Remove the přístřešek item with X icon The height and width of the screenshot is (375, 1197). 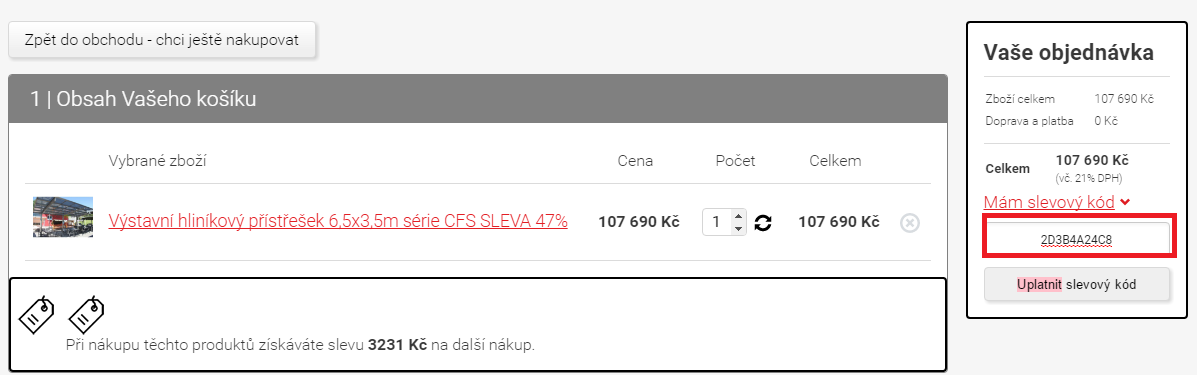coord(909,223)
